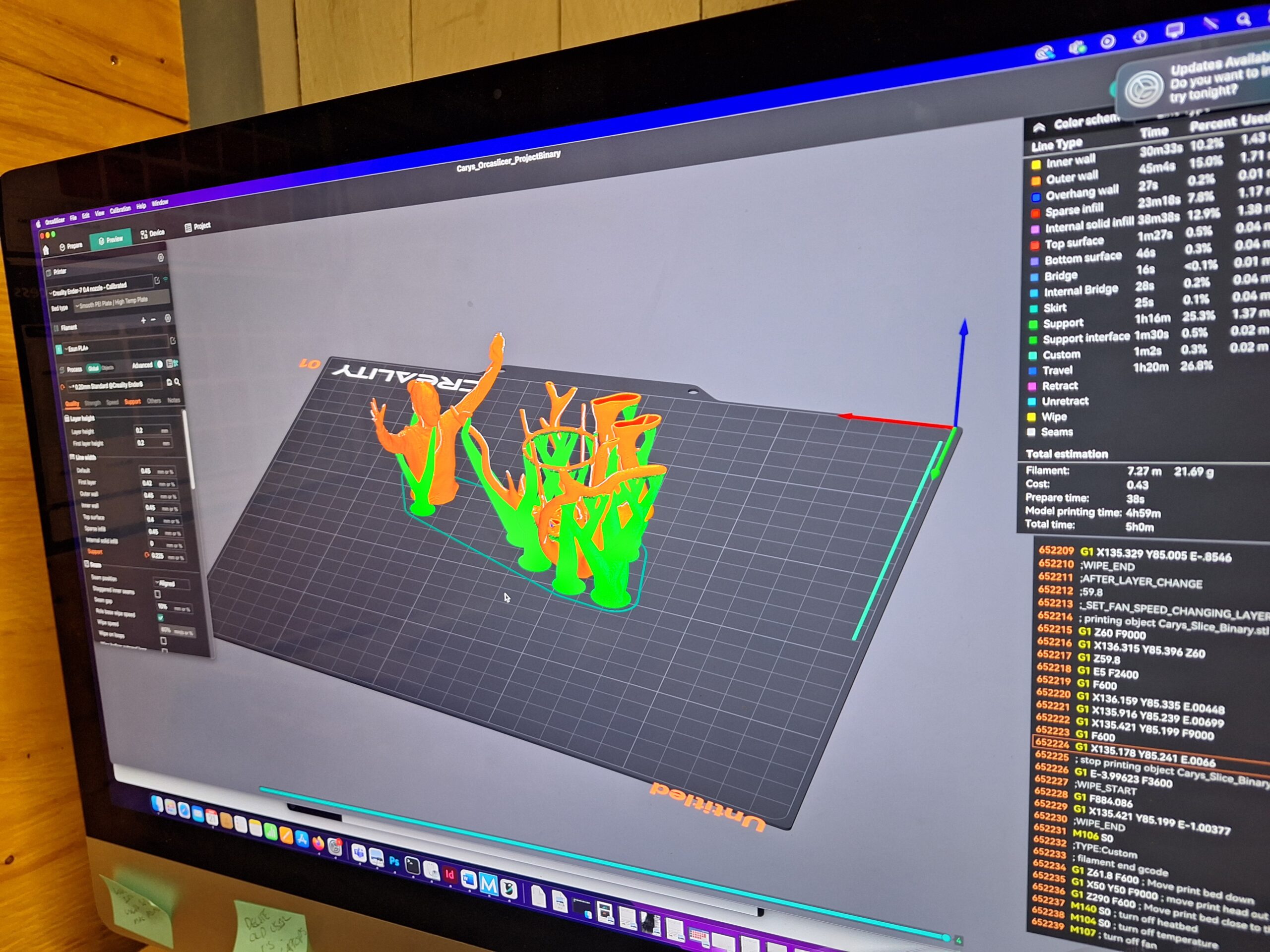This screenshot has height=952, width=1270.
Task: Search process settings with magnifier icon
Action: (x=178, y=383)
